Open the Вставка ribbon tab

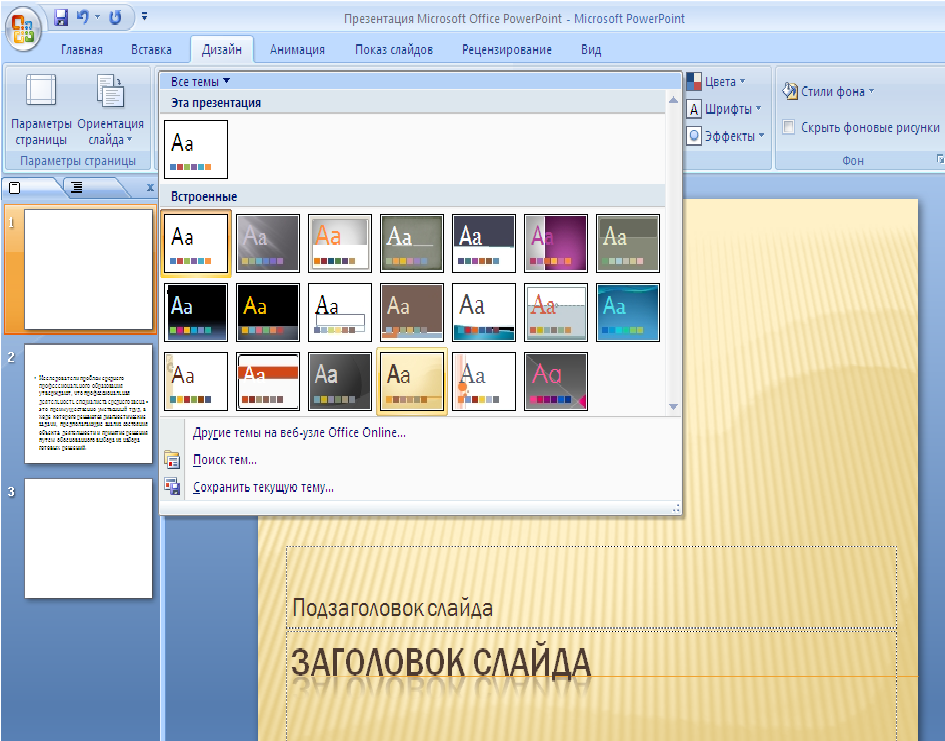[x=151, y=49]
